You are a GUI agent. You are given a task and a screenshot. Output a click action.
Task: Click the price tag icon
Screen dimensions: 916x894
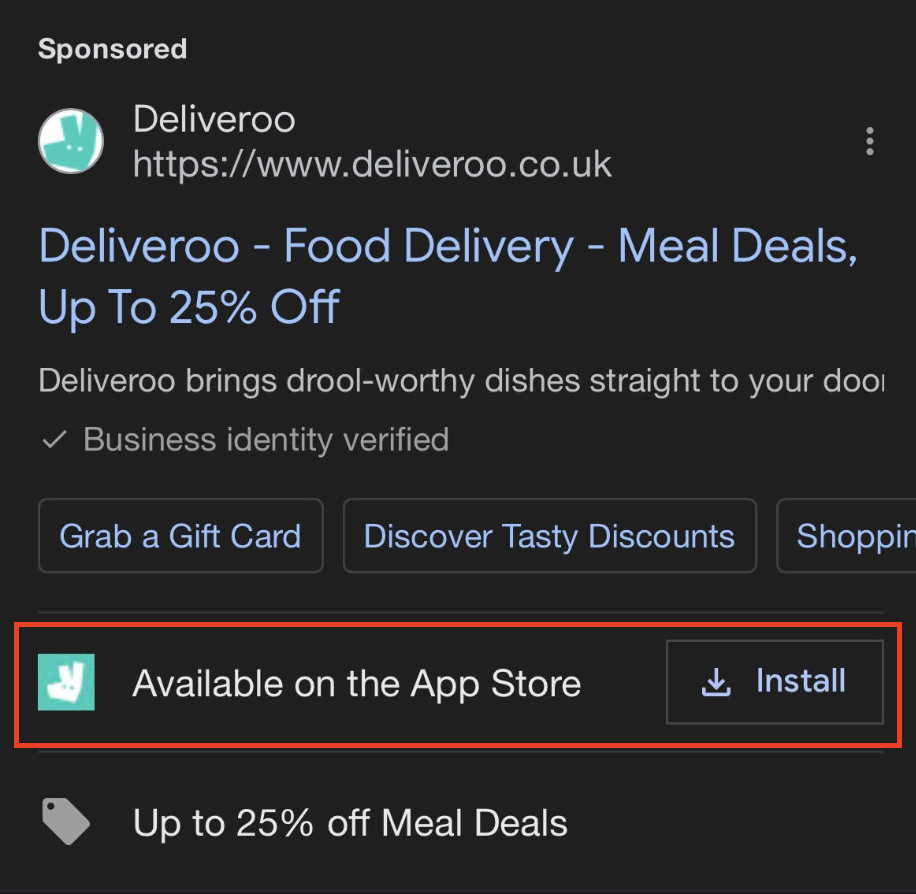click(x=65, y=821)
